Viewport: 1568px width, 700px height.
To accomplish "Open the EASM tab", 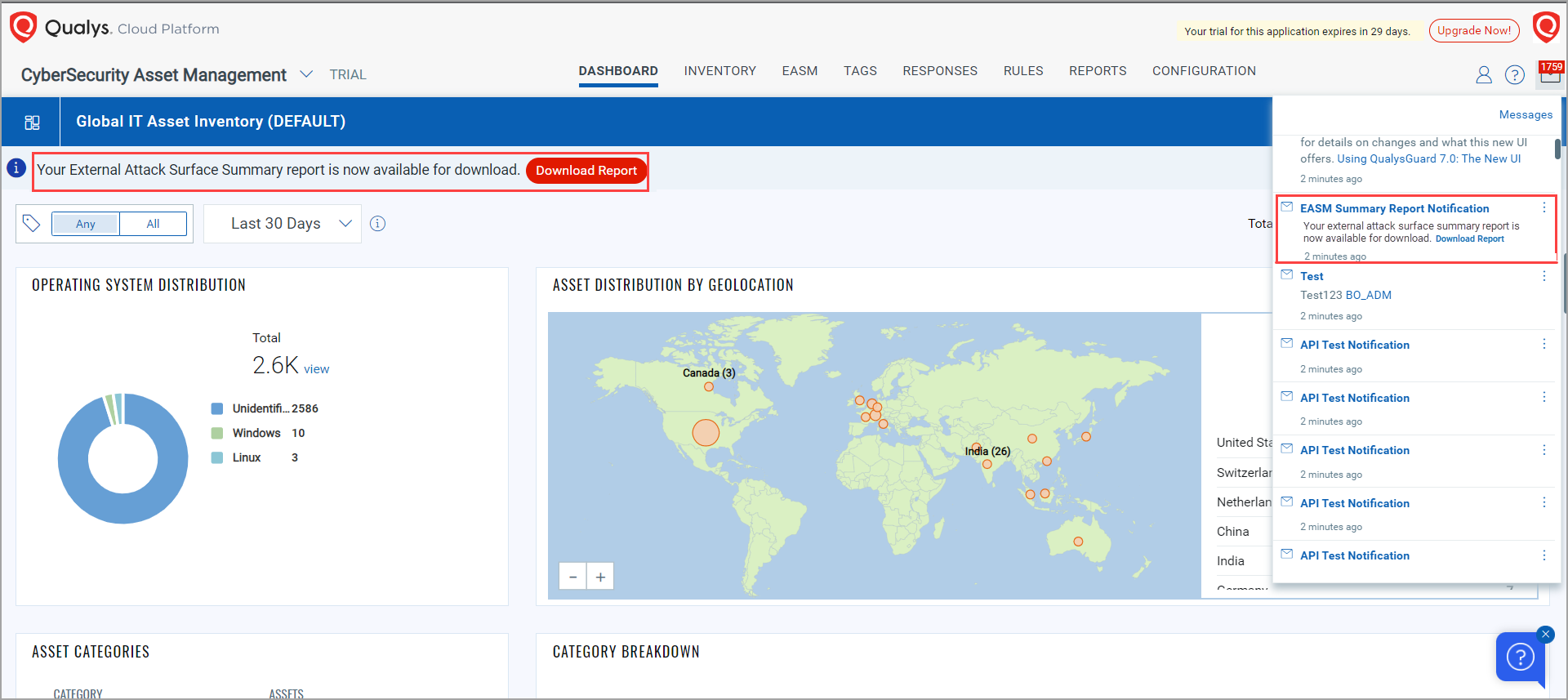I will (x=800, y=71).
